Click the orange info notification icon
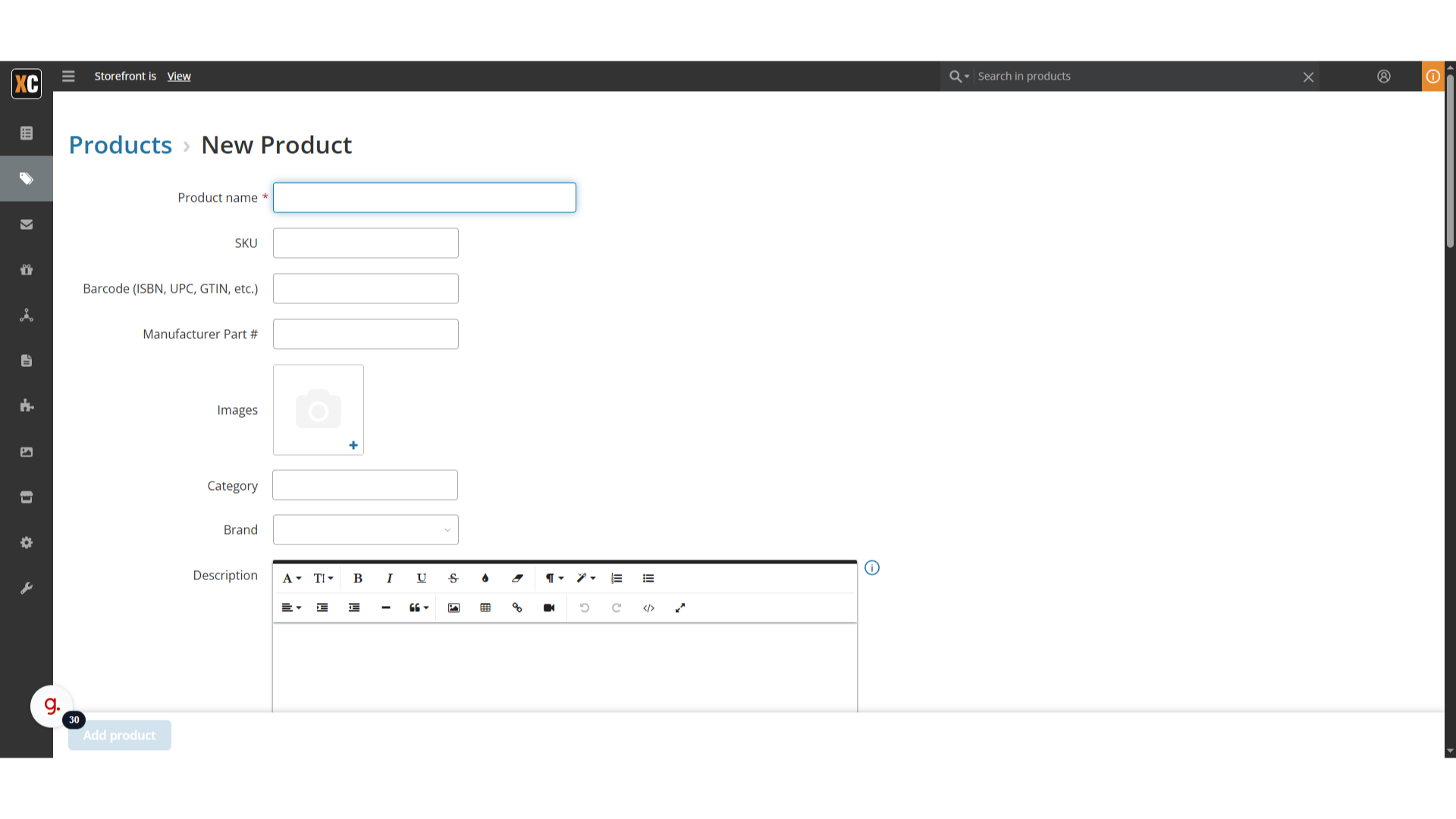 click(1433, 77)
